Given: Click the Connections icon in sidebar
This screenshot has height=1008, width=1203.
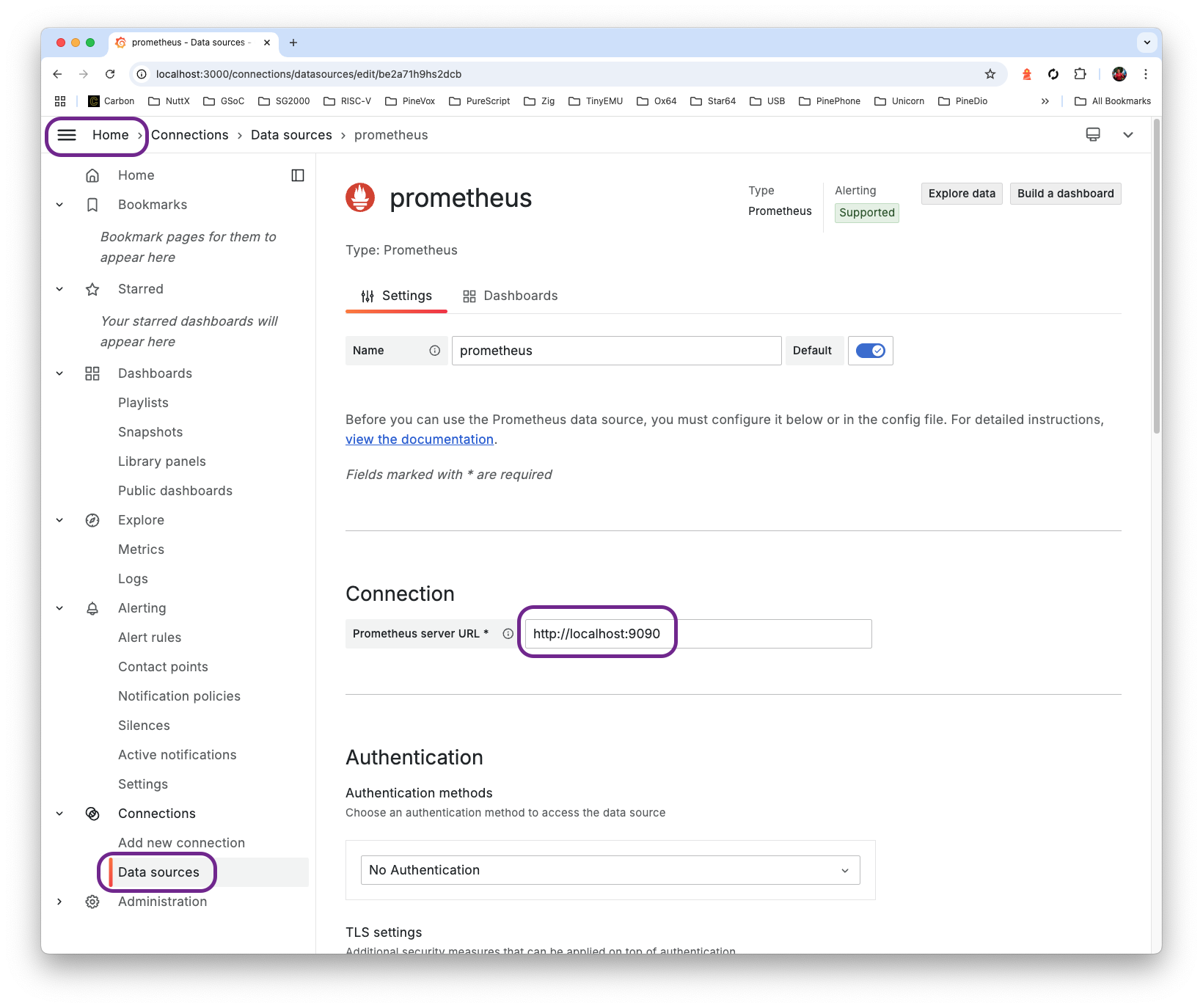Looking at the screenshot, I should (x=92, y=814).
